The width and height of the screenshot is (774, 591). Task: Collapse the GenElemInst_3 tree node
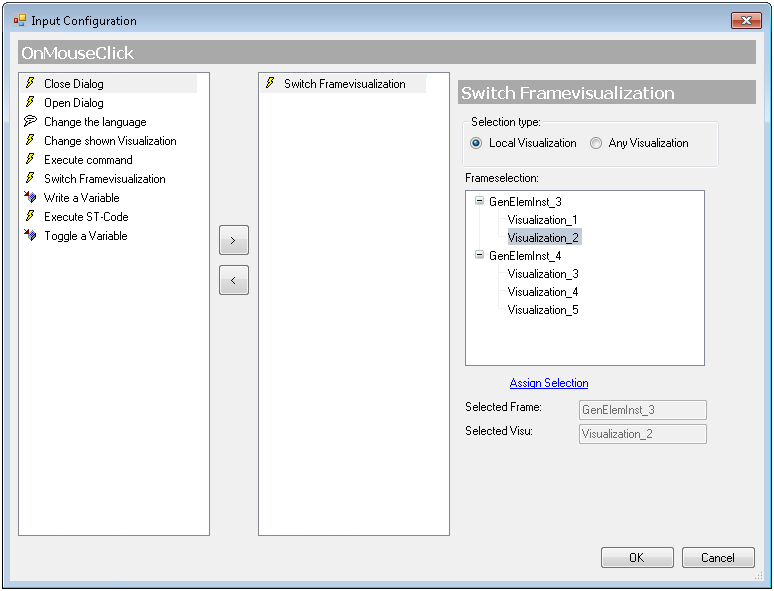tap(479, 201)
